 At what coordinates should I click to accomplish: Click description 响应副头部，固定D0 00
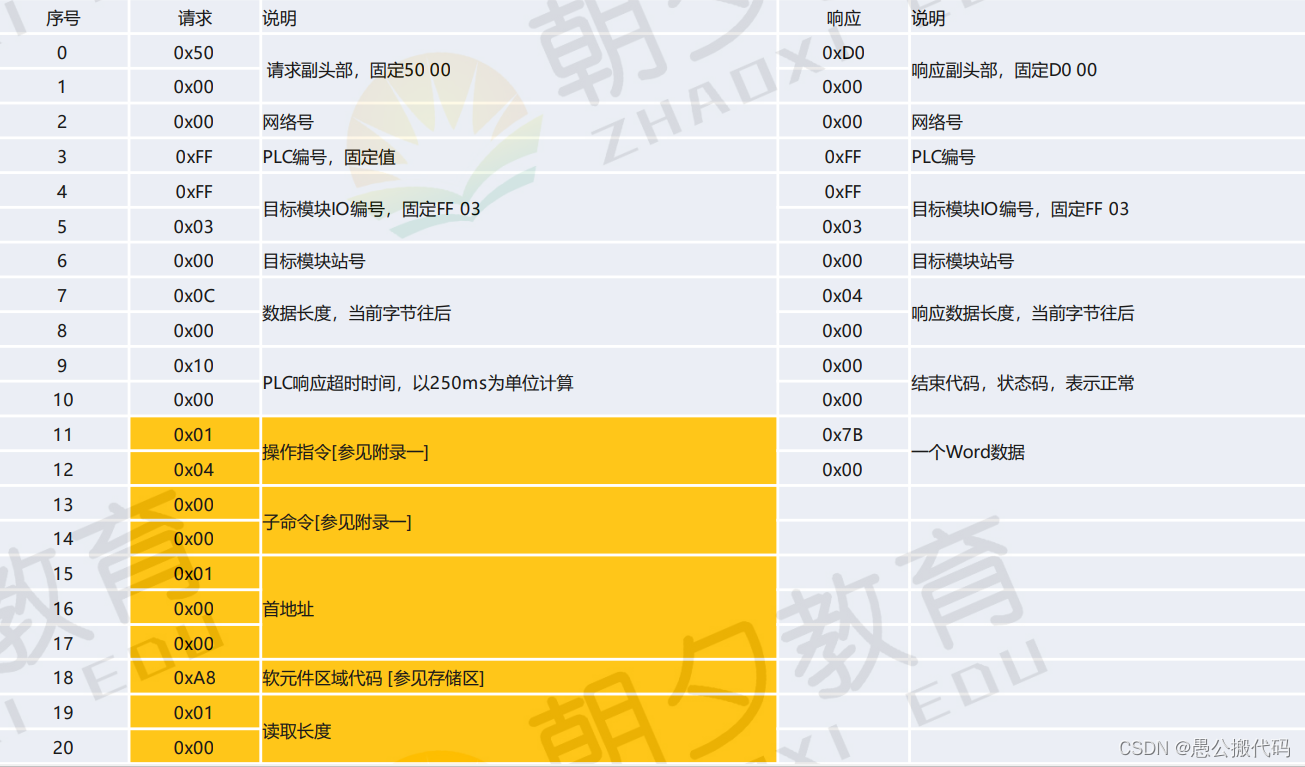coord(1004,70)
